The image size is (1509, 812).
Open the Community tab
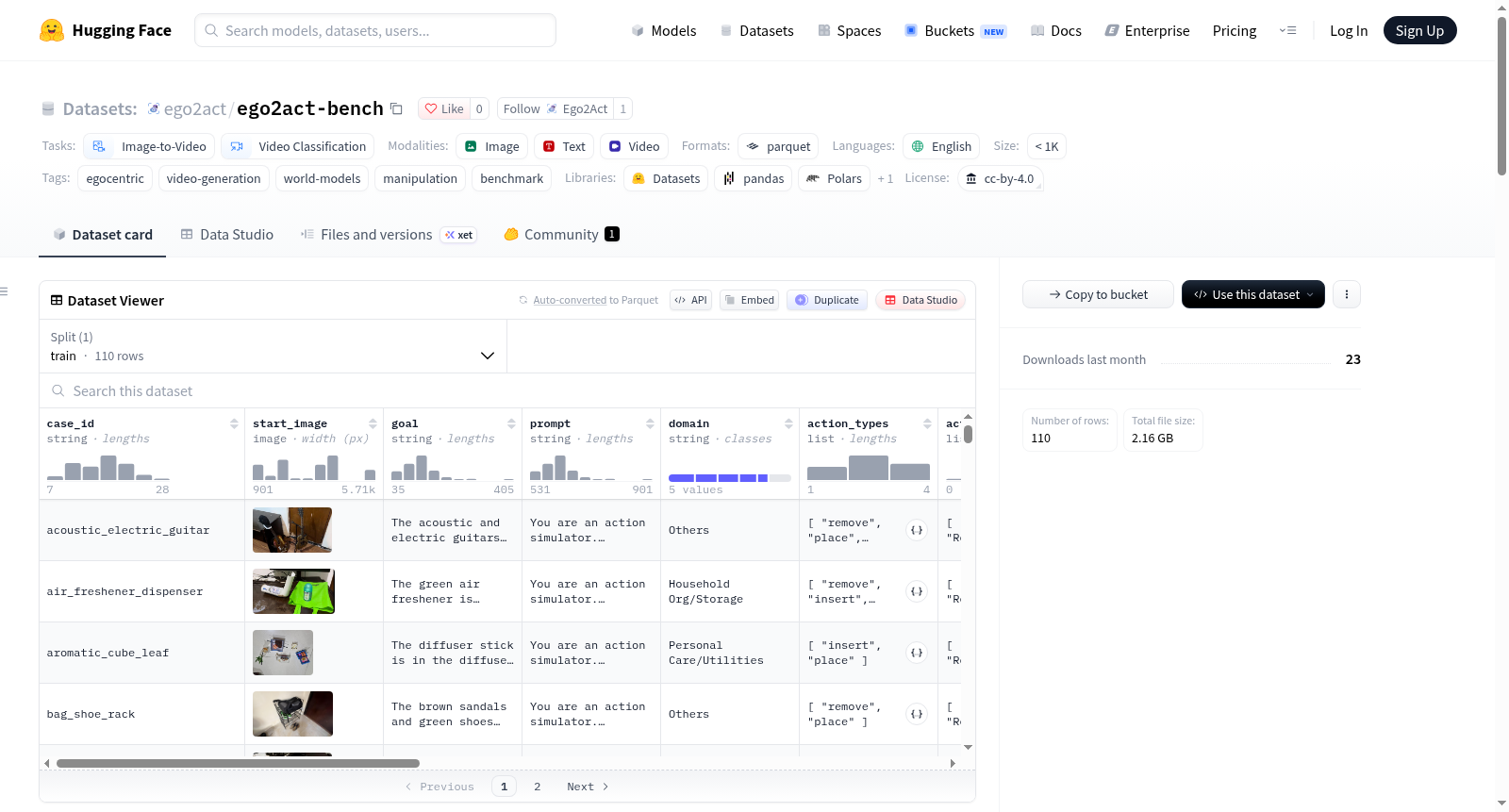tap(562, 234)
